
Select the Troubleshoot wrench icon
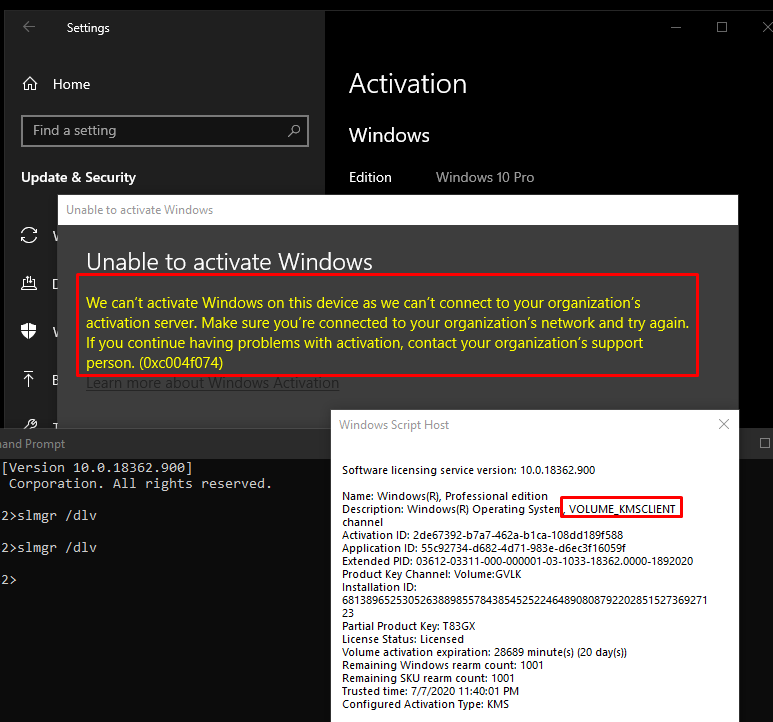30,423
